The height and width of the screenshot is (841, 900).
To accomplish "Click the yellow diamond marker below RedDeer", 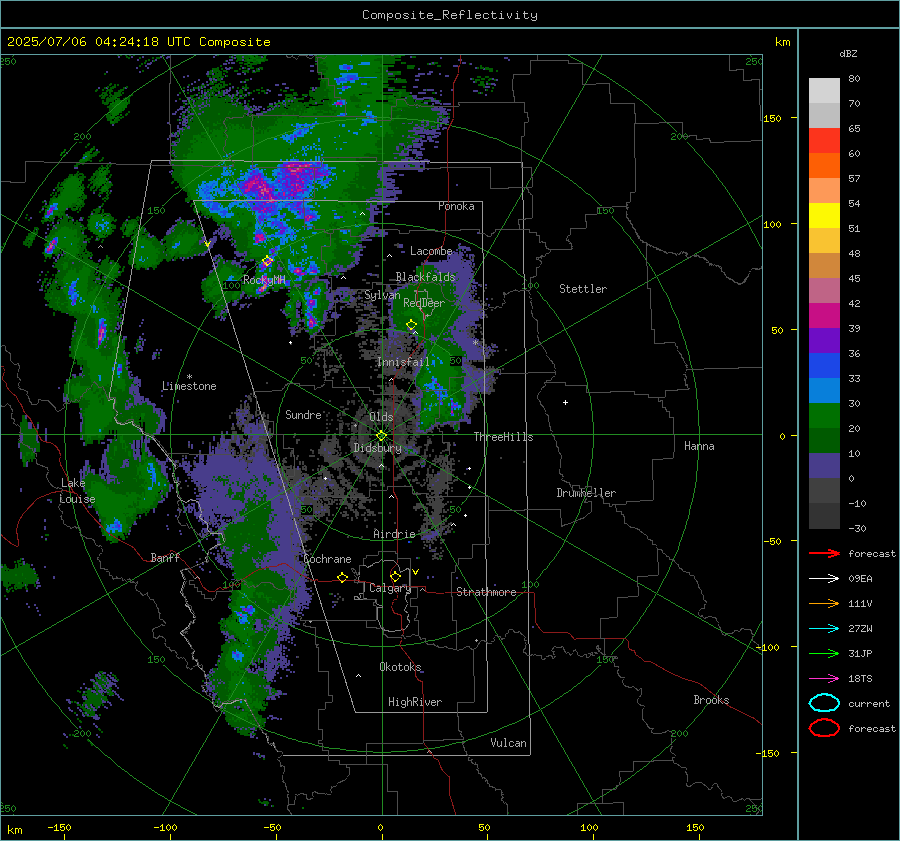I will 411,325.
